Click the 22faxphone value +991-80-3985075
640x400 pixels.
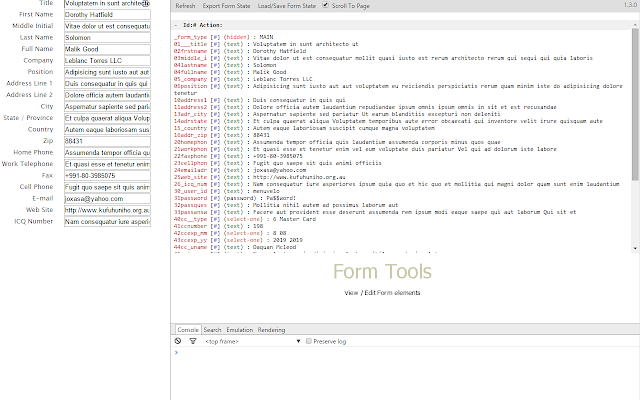[278, 156]
